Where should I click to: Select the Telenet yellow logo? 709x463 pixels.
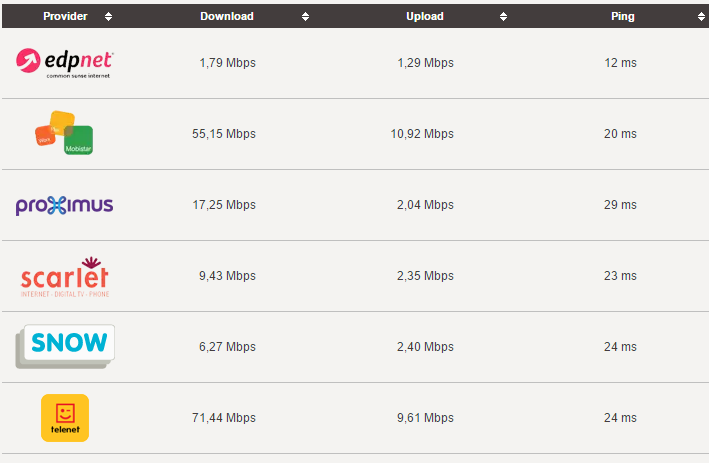65,418
